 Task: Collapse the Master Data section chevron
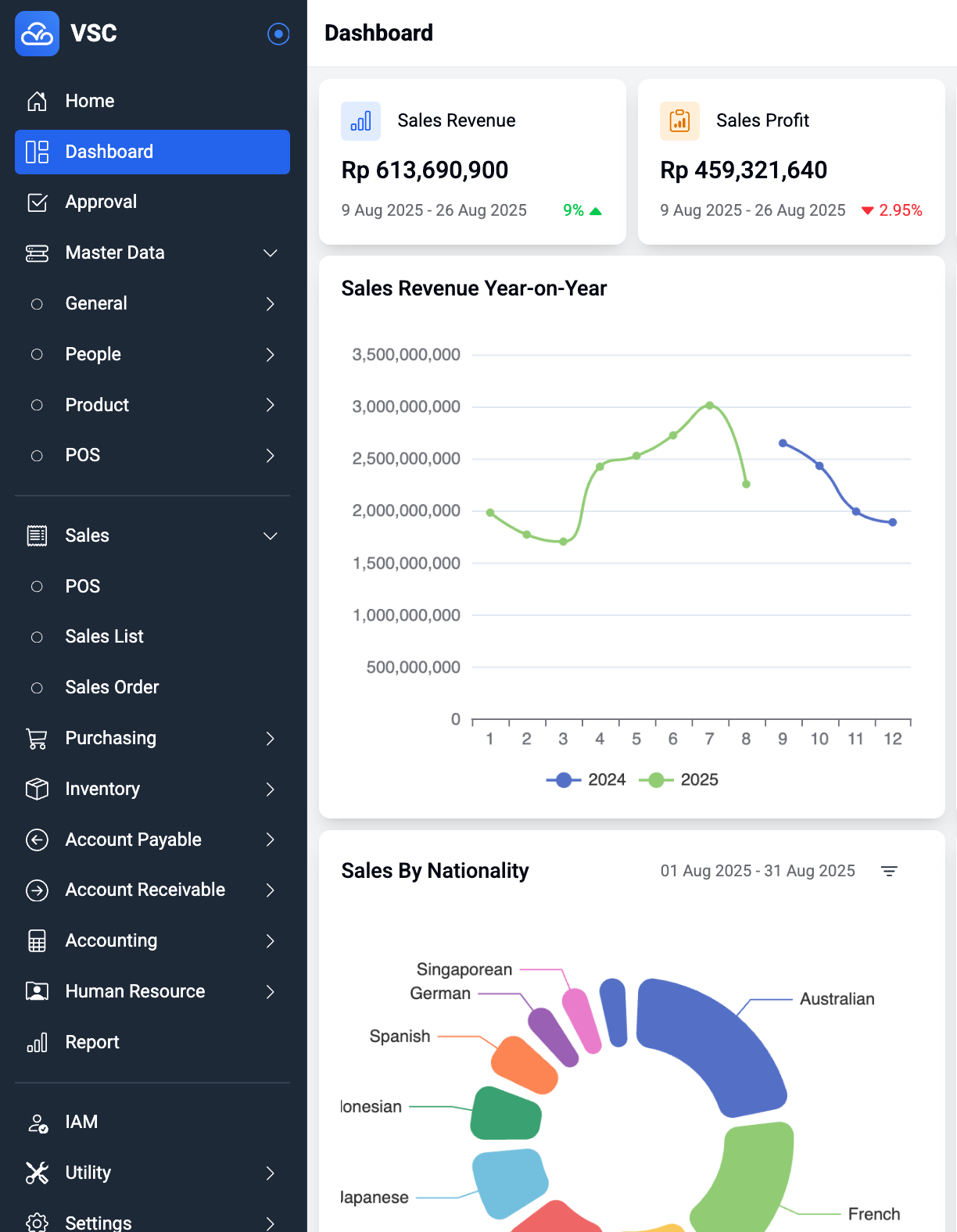[271, 253]
